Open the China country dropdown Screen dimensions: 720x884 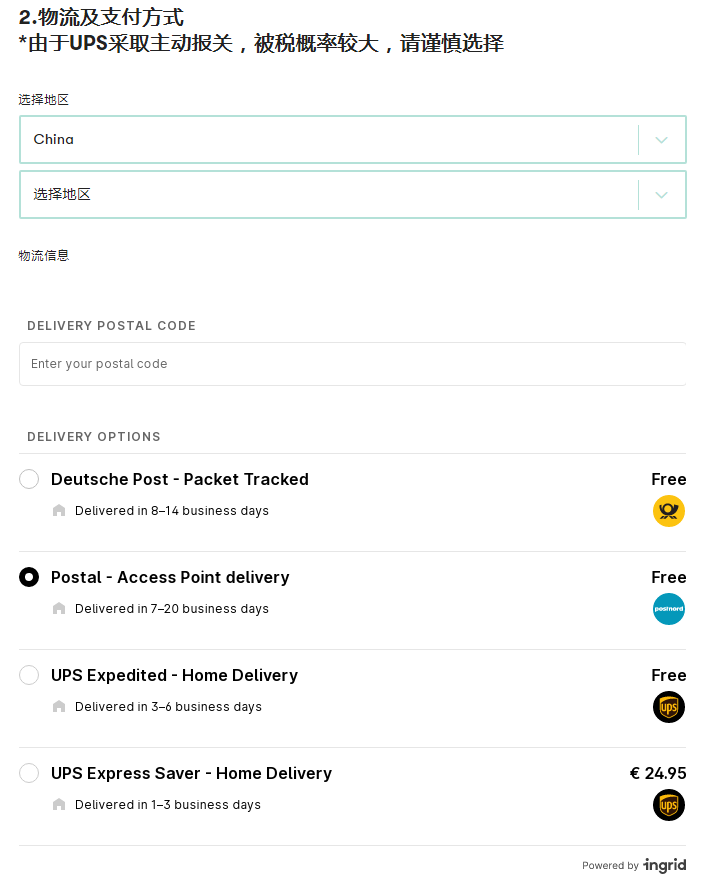330,140
